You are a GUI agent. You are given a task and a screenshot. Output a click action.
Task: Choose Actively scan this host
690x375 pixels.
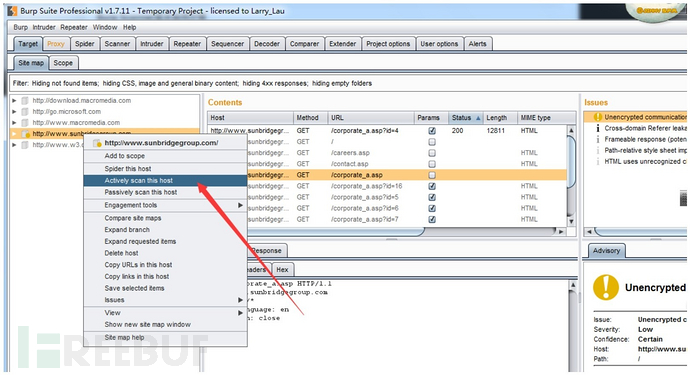[165, 180]
